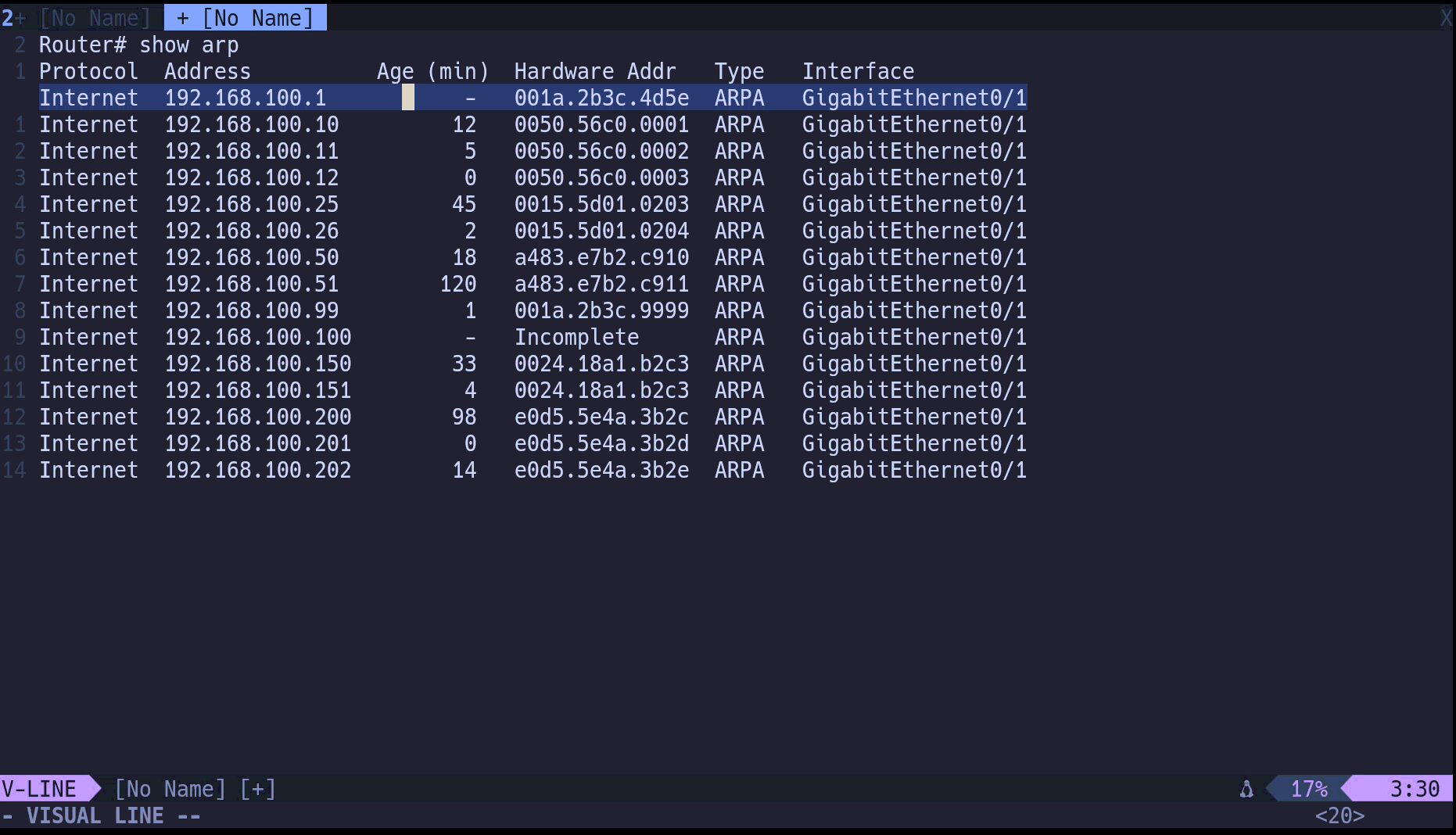
Task: Click age value 33
Action: 464,364
